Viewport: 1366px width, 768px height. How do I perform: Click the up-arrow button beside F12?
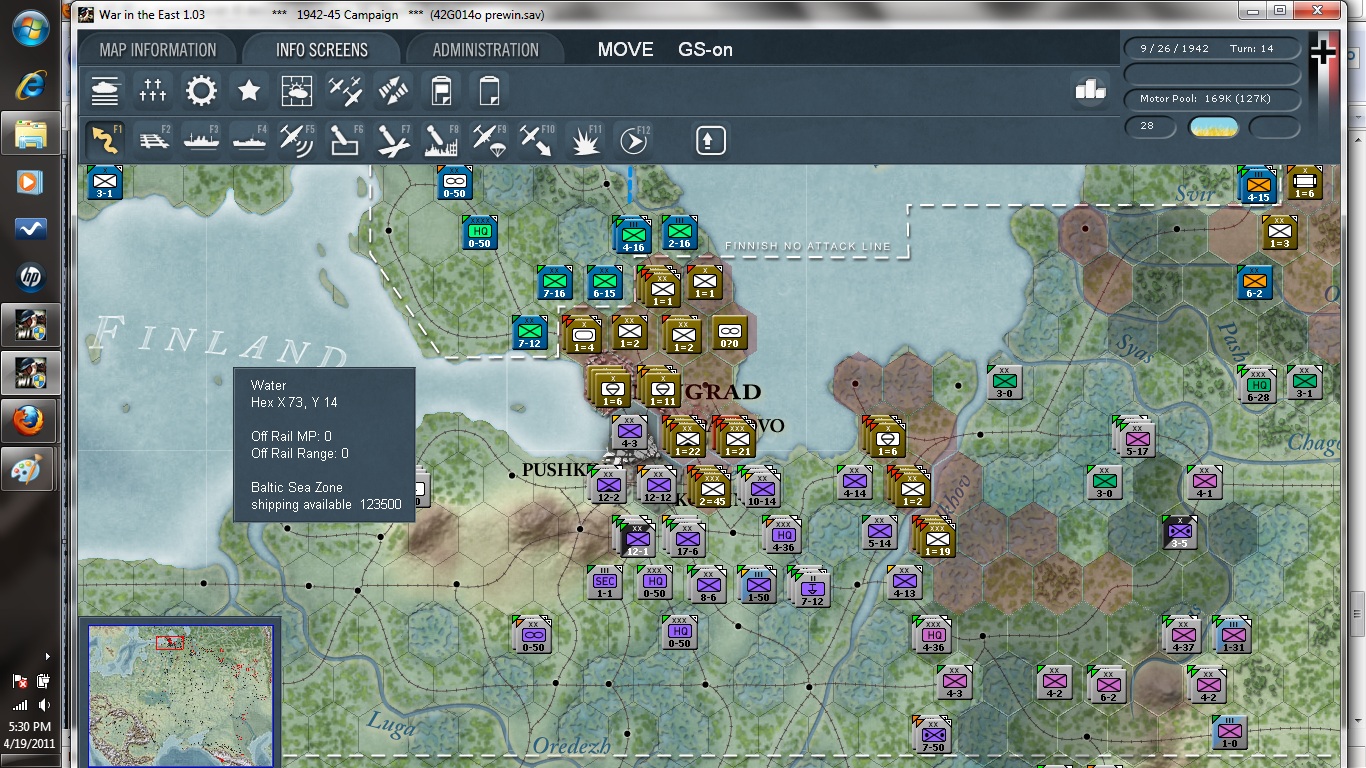pos(711,139)
